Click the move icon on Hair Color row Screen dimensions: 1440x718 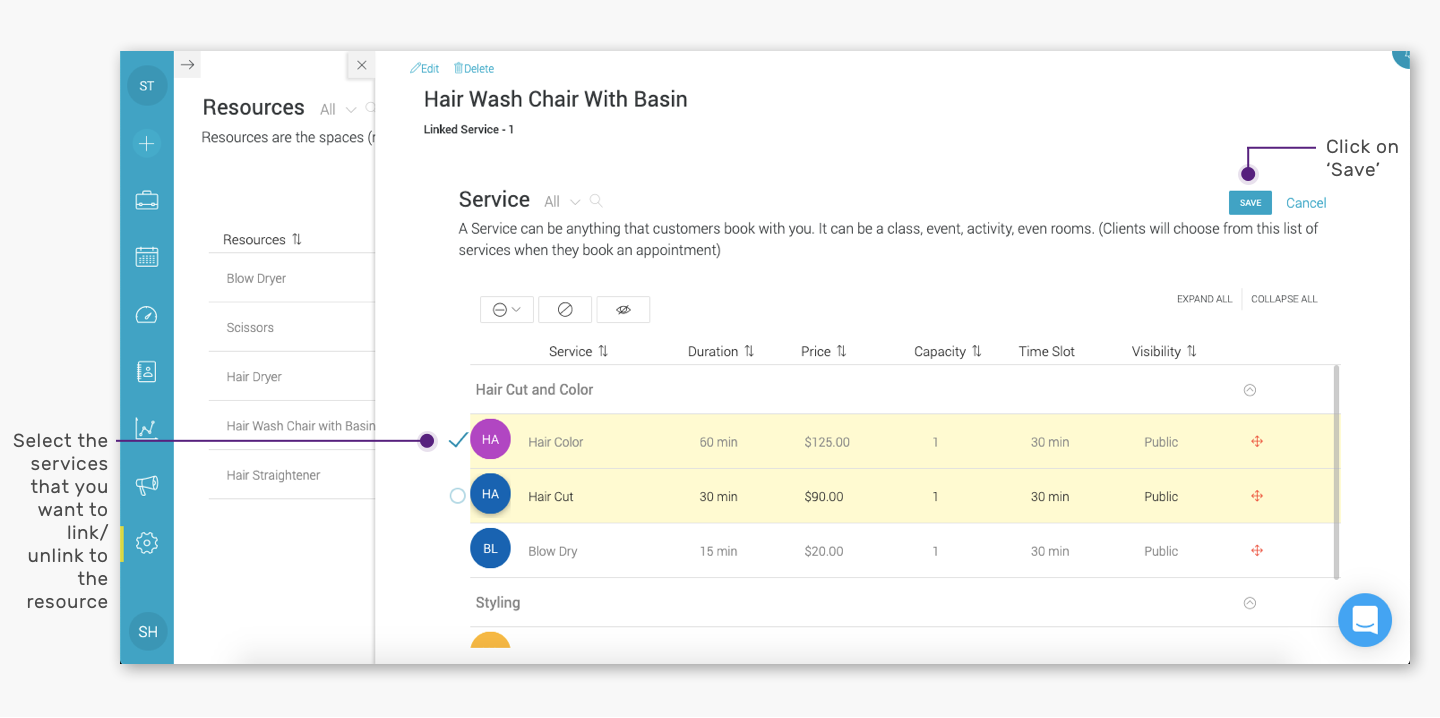[x=1257, y=442]
